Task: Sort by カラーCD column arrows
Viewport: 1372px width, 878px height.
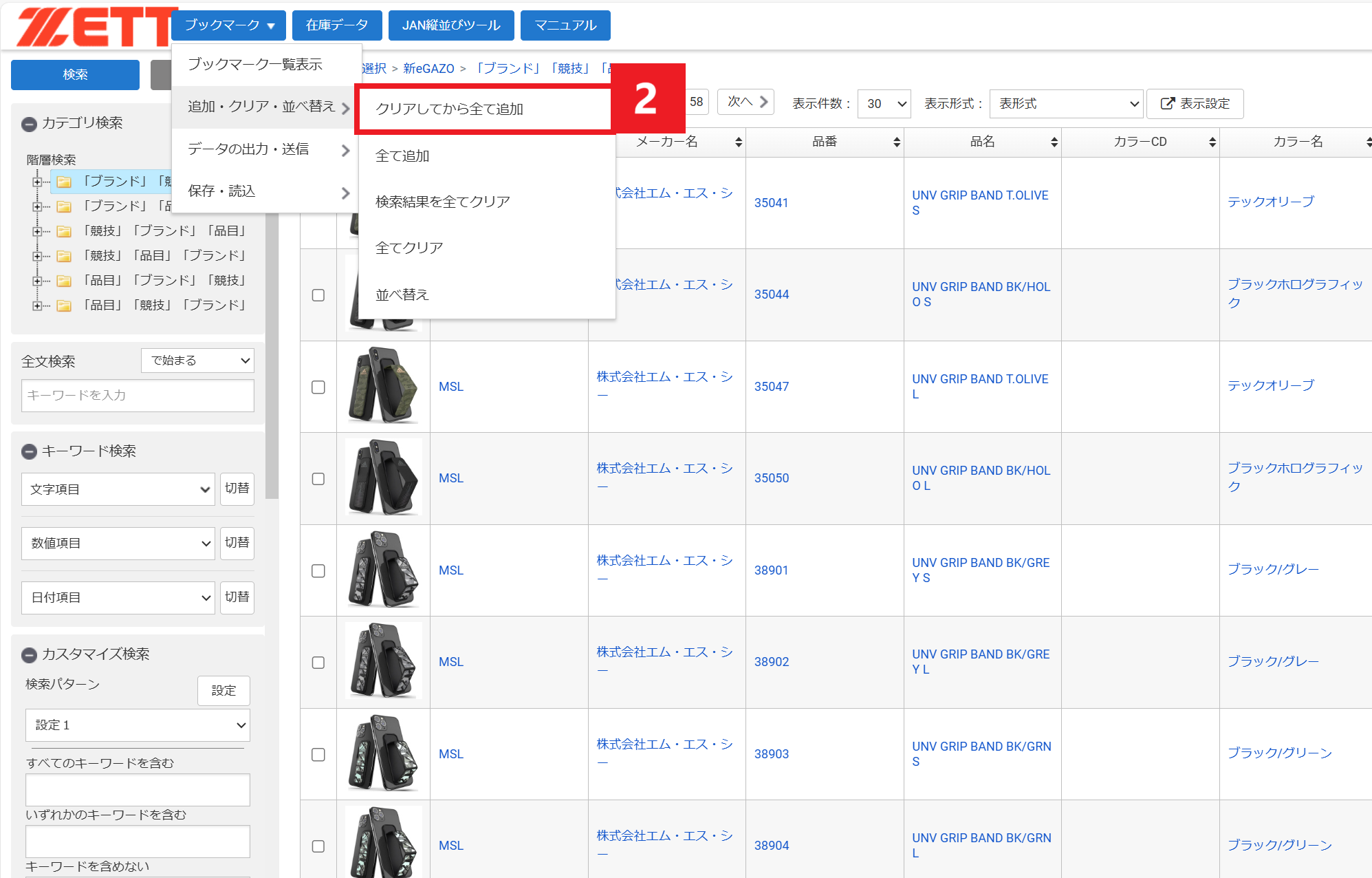Action: (1212, 142)
